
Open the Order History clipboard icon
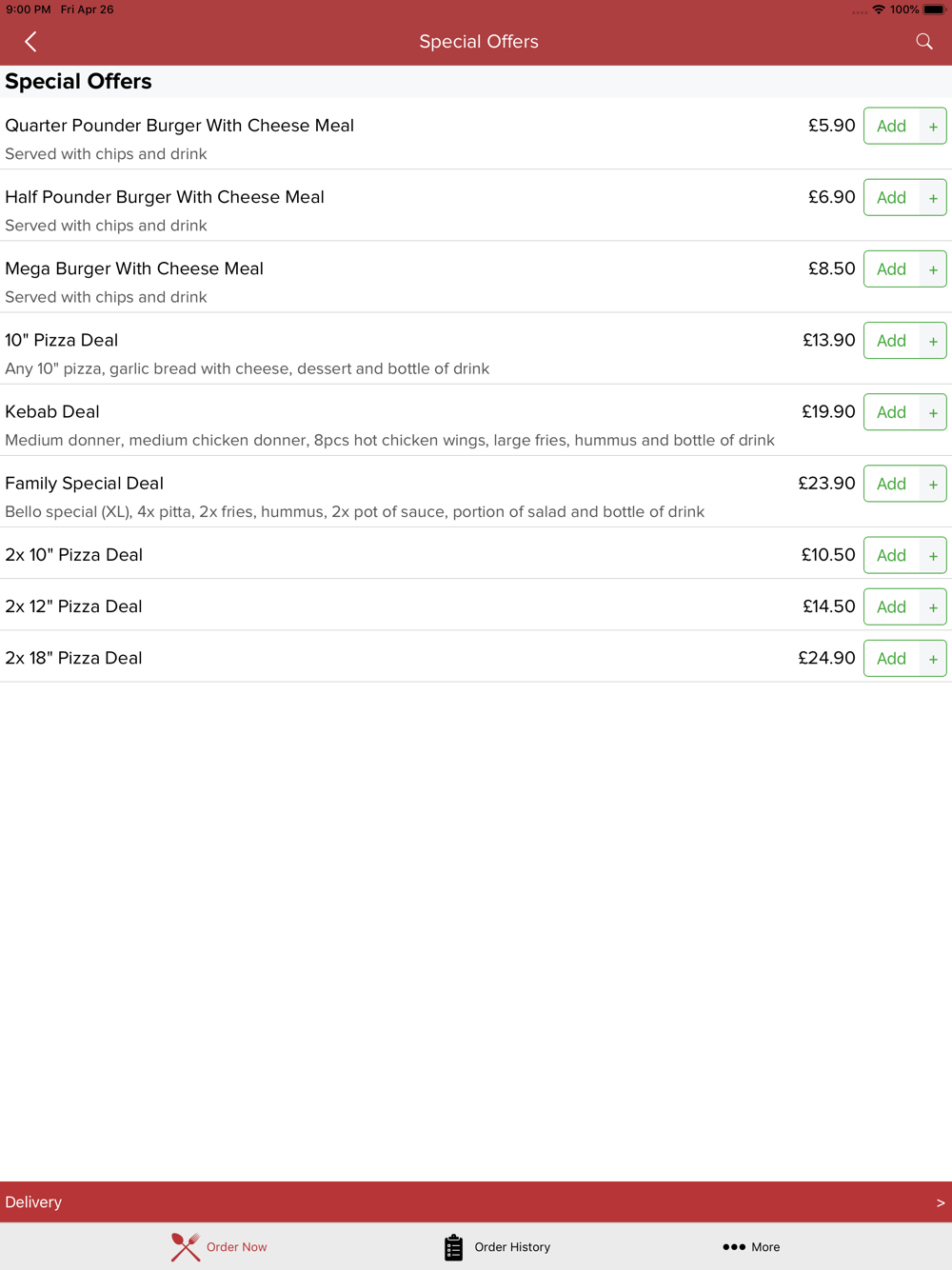(453, 1247)
